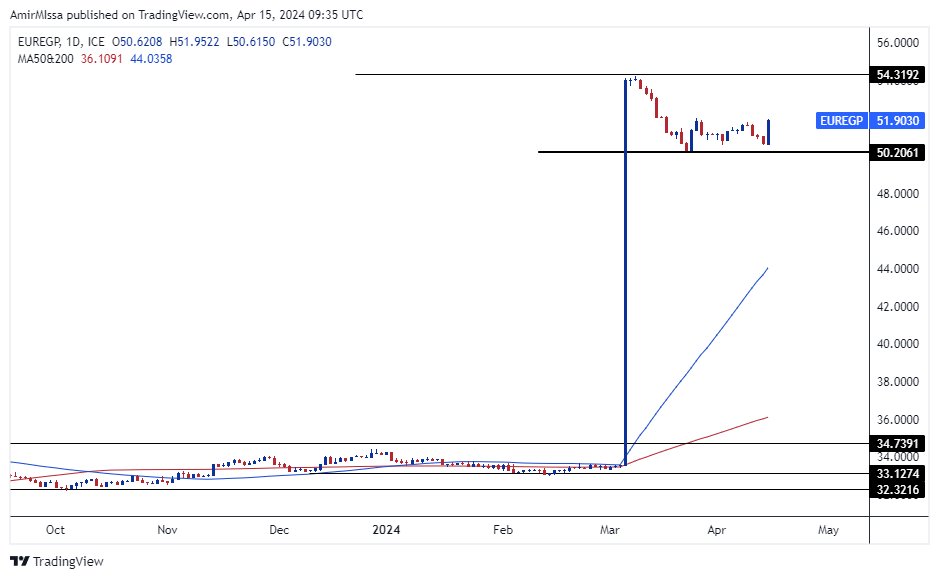The width and height of the screenshot is (939, 579).
Task: Click the 2024 label on time axis
Action: [x=386, y=530]
